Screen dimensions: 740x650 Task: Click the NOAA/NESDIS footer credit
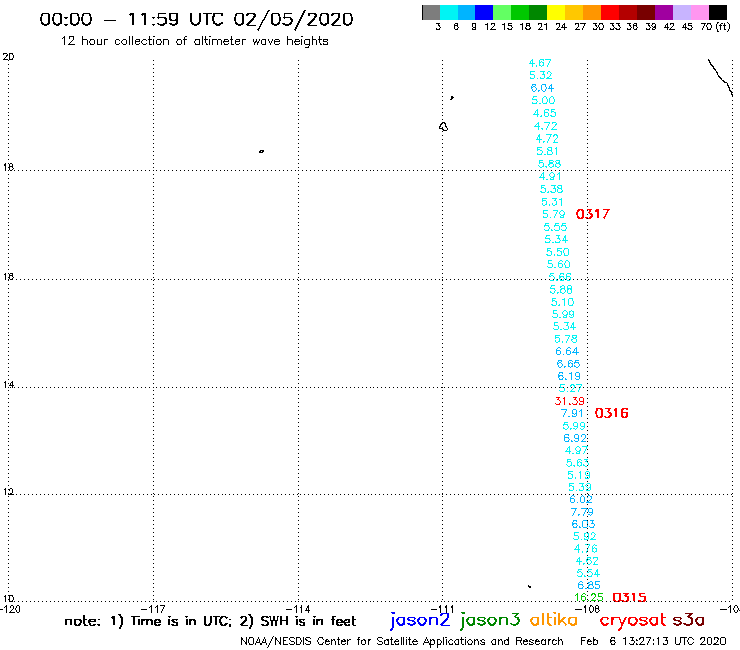(x=402, y=641)
